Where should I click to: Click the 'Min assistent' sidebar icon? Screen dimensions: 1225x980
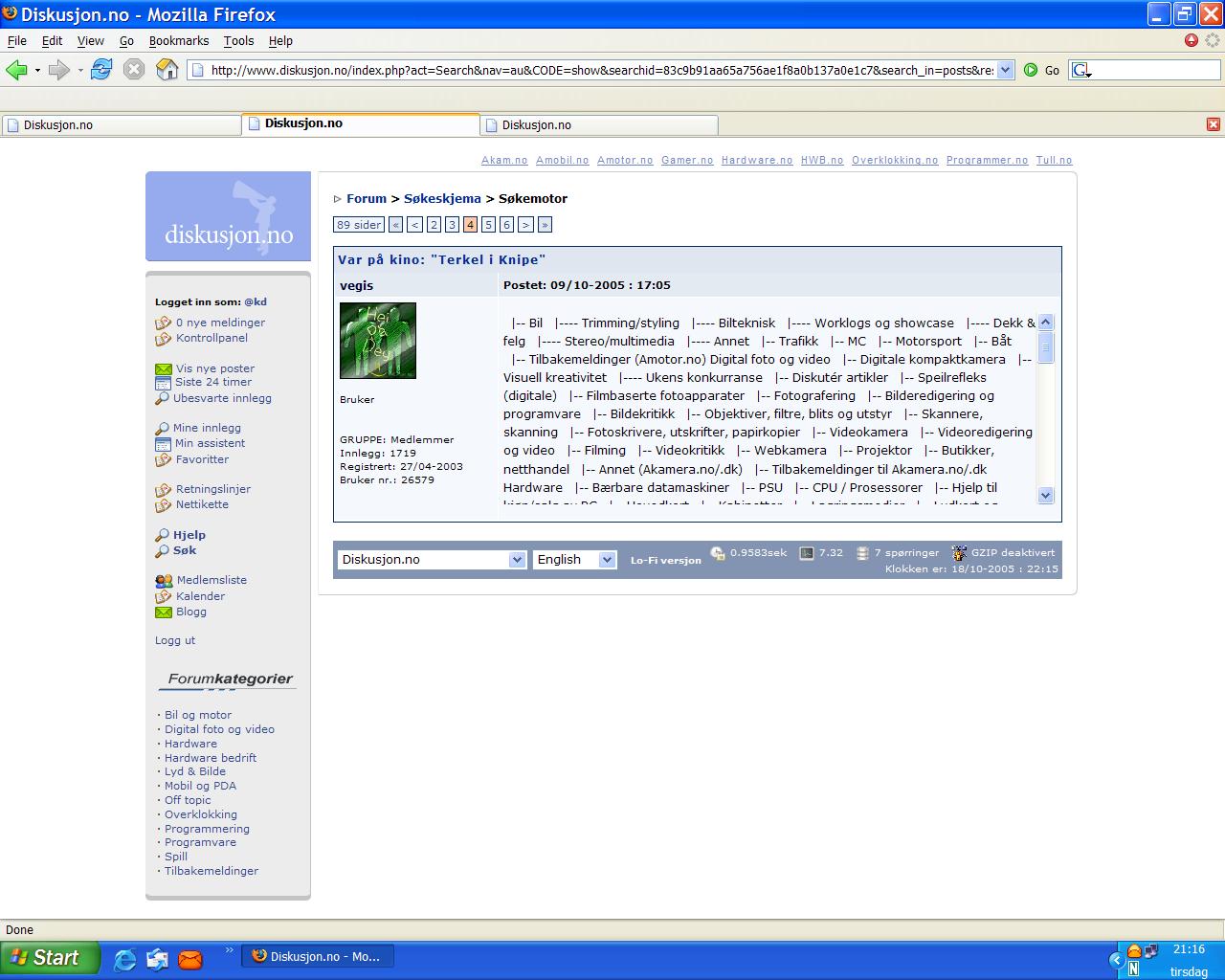click(163, 443)
